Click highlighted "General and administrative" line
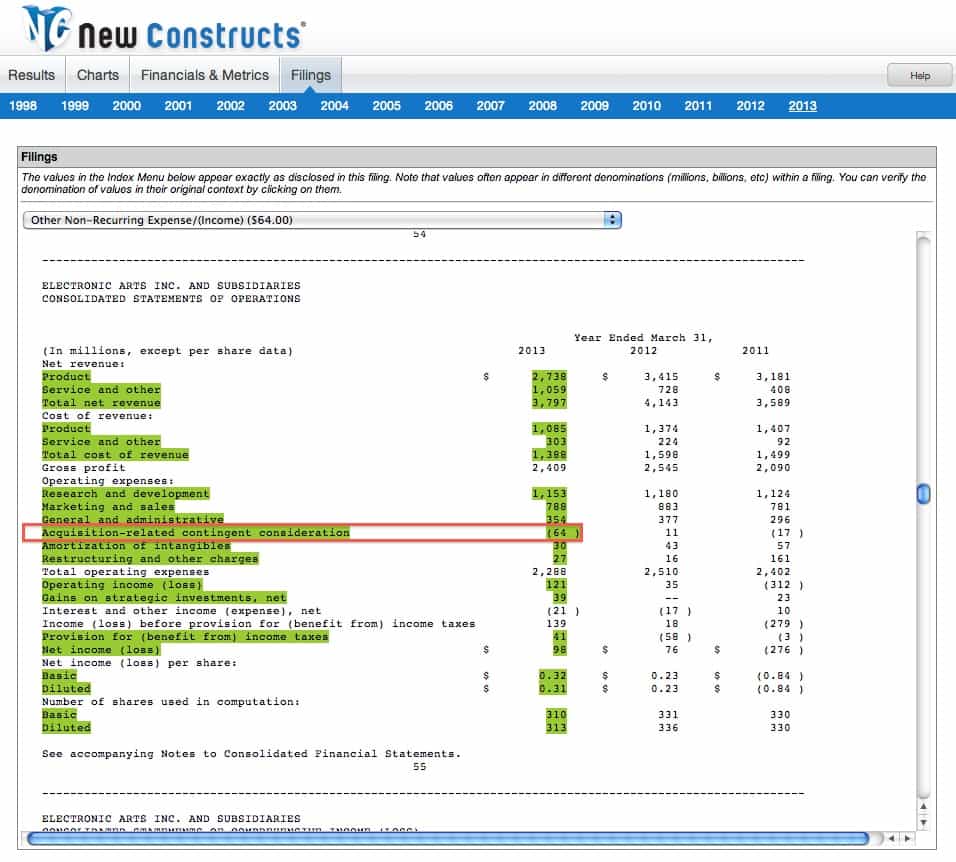 coord(132,519)
